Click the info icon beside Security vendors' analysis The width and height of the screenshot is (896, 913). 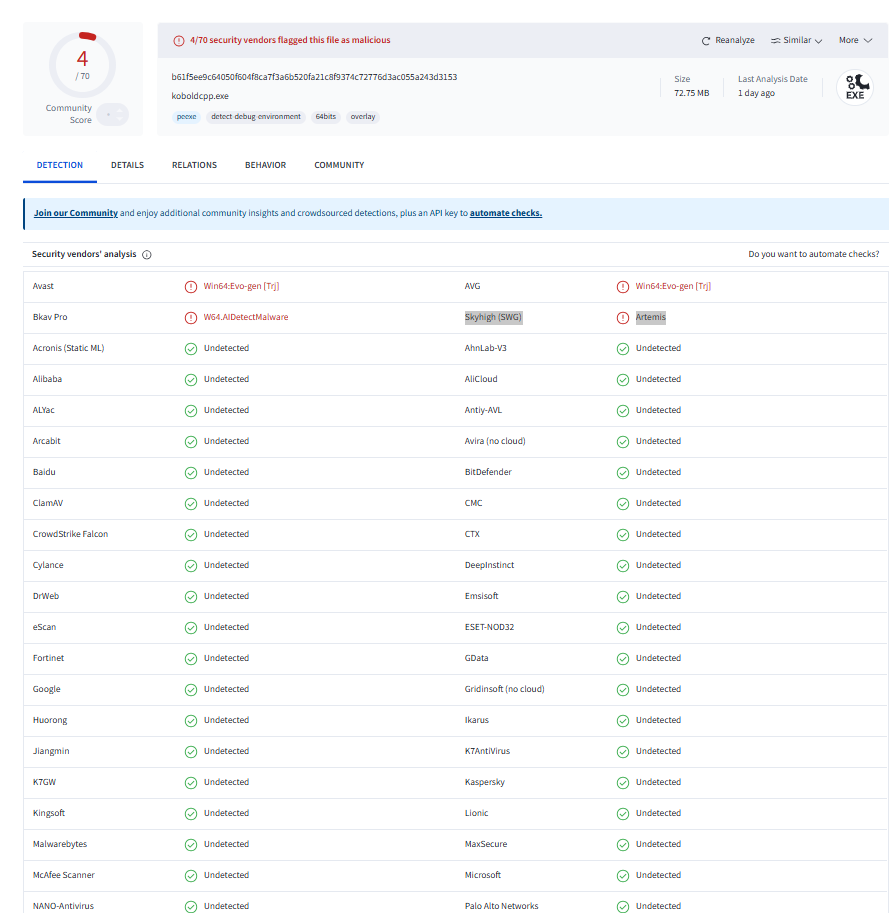click(x=147, y=255)
